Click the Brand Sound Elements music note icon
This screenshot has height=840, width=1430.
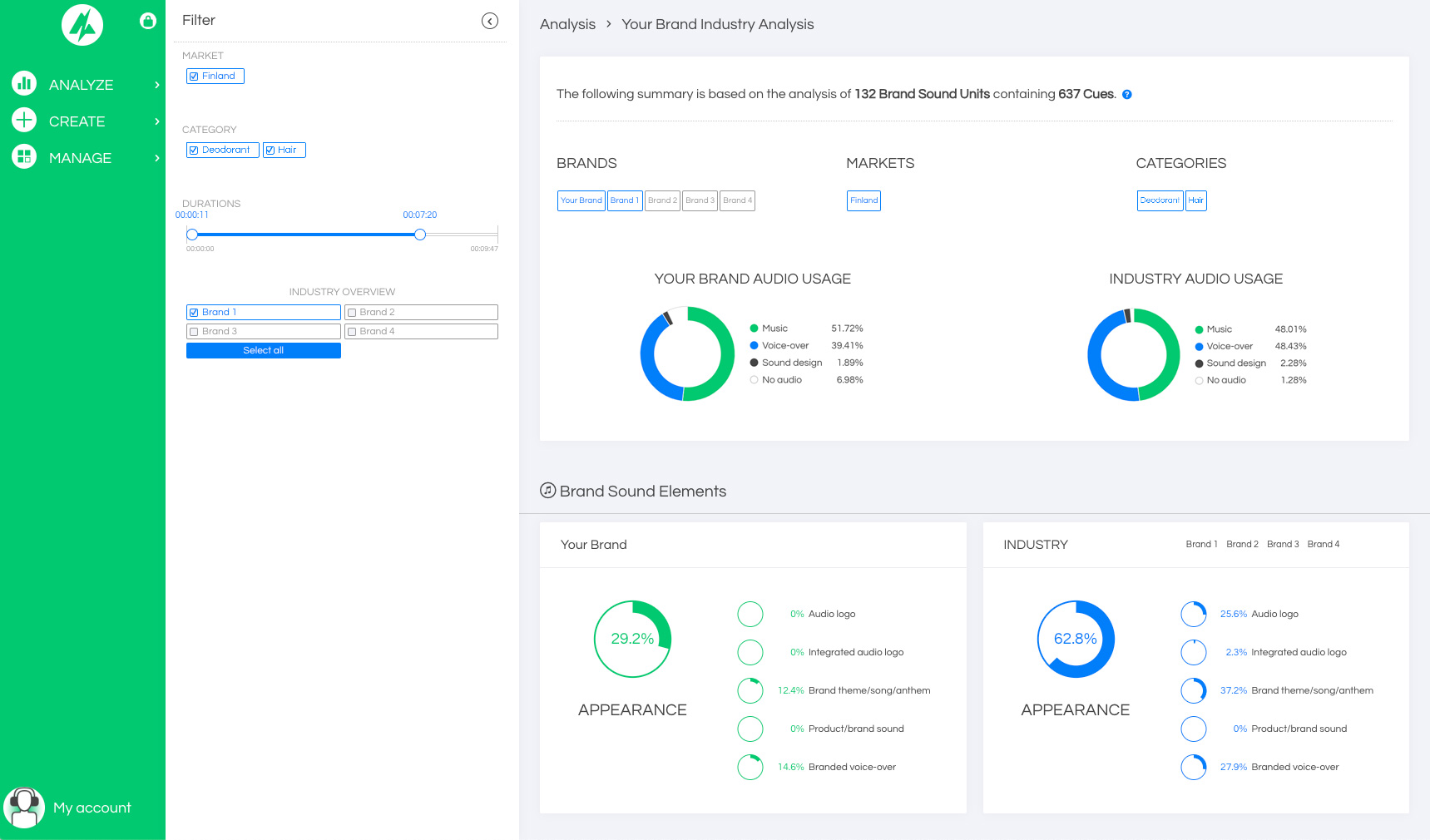[547, 491]
